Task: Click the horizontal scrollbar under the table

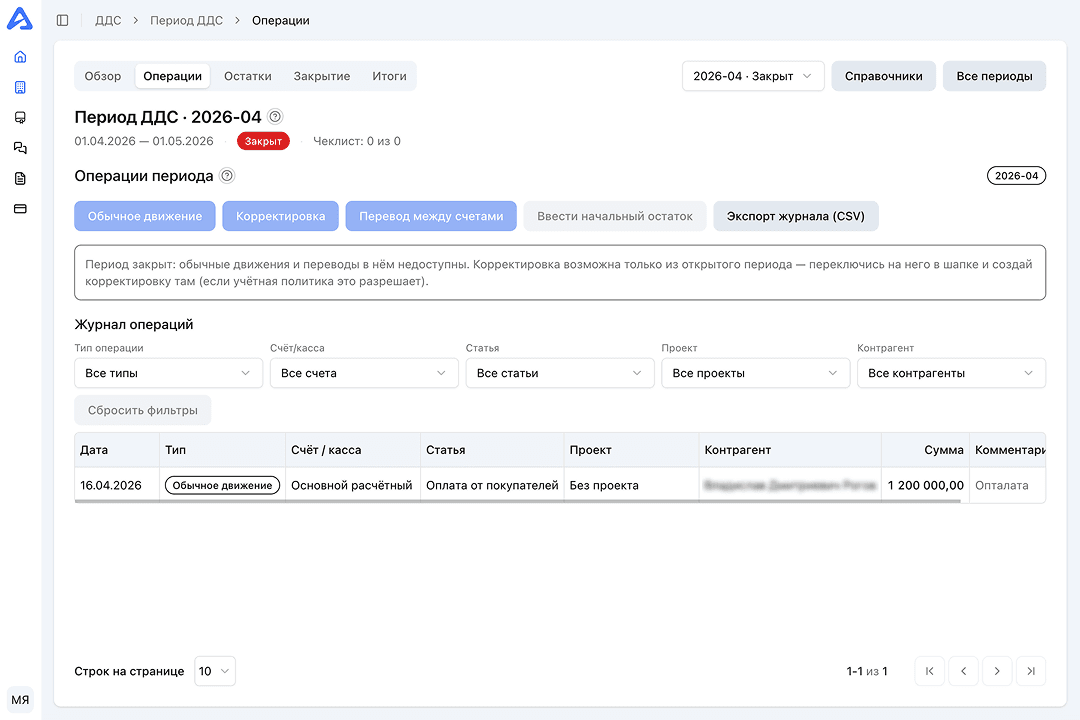Action: click(517, 502)
